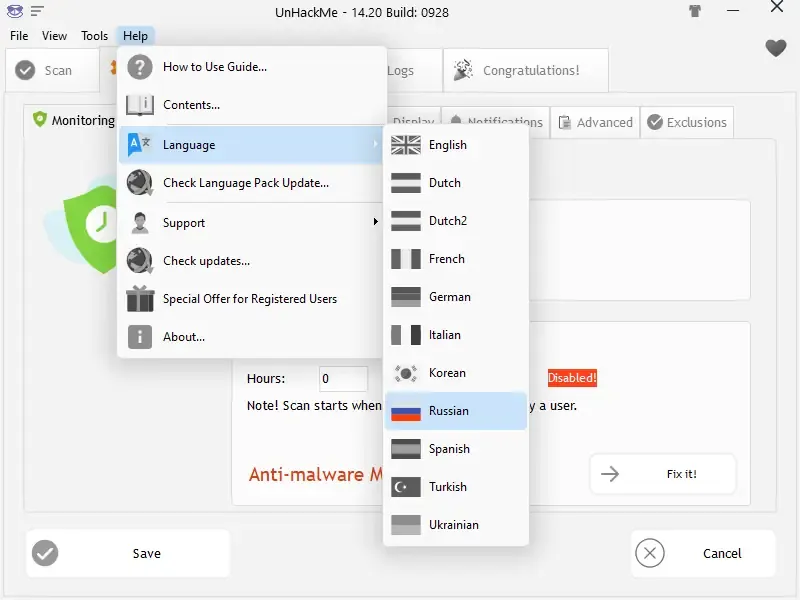Click the Monitoring shield icon
Viewport: 800px width, 600px height.
pyautogui.click(x=40, y=119)
